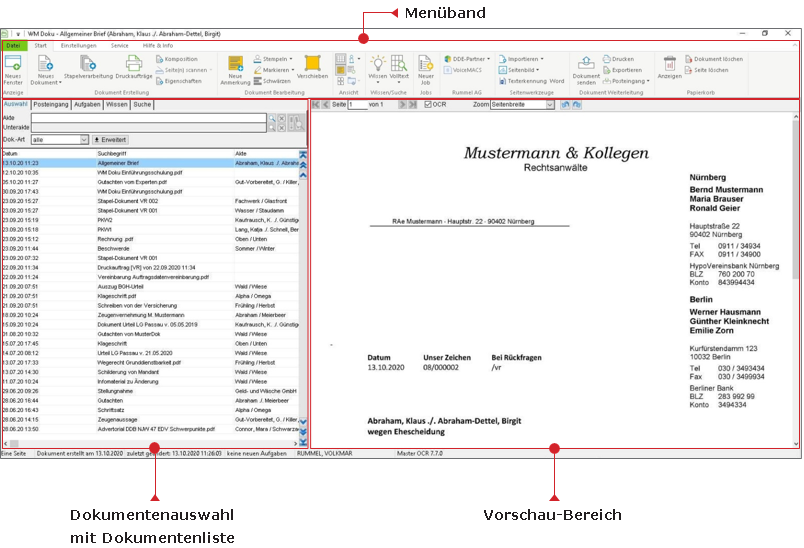Viewport: 804px width, 548px height.
Task: Expand the Seitenbild dropdown
Action: pyautogui.click(x=537, y=70)
